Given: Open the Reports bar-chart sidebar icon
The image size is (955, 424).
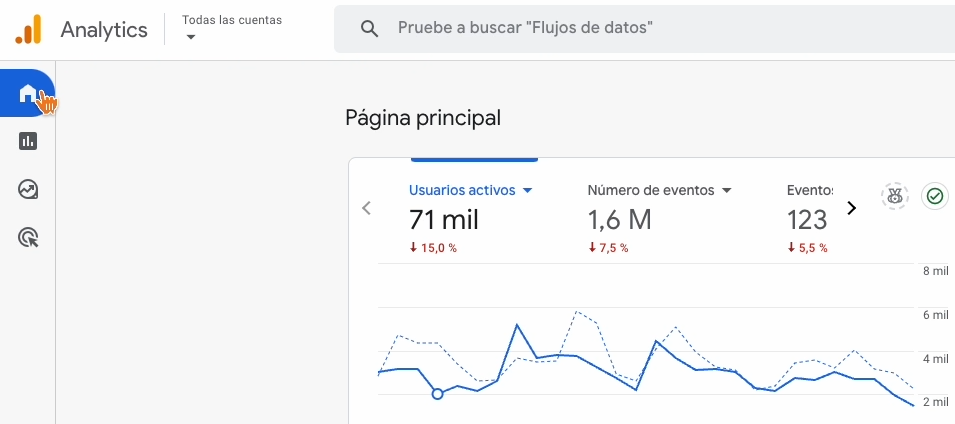Looking at the screenshot, I should pyautogui.click(x=28, y=141).
